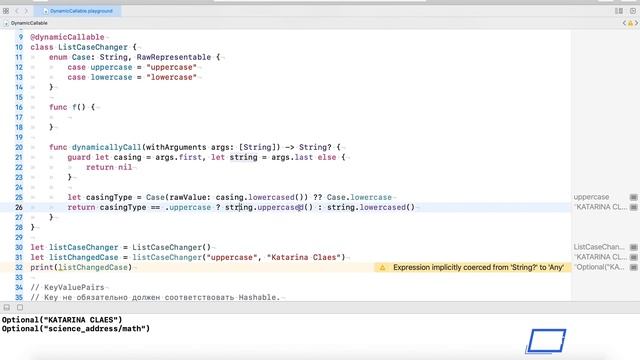
Task: Click line number 9 in the gutter
Action: click(x=20, y=37)
